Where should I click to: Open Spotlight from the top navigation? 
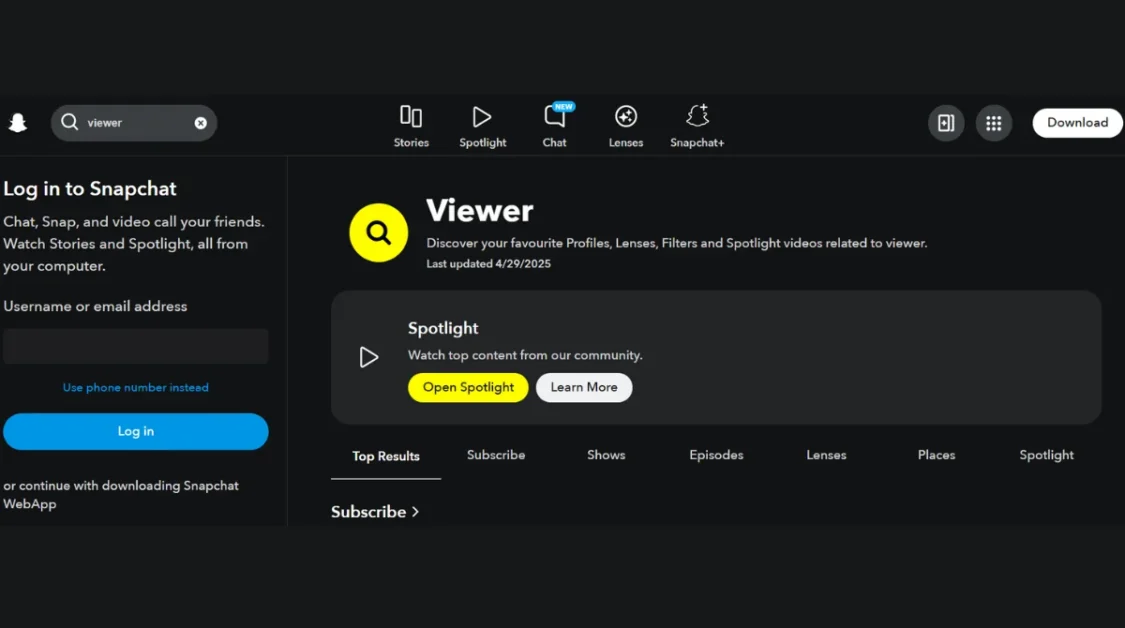[482, 126]
